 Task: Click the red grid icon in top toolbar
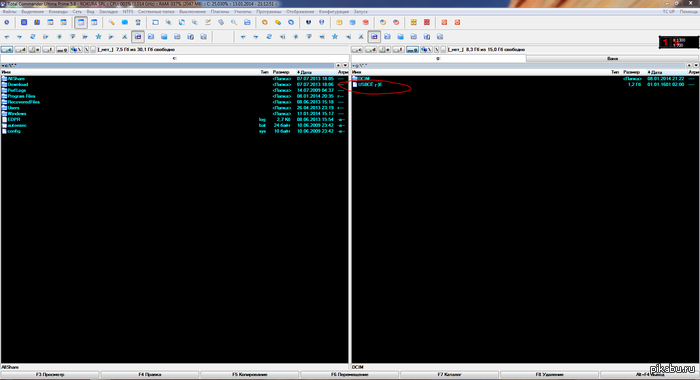(x=427, y=22)
